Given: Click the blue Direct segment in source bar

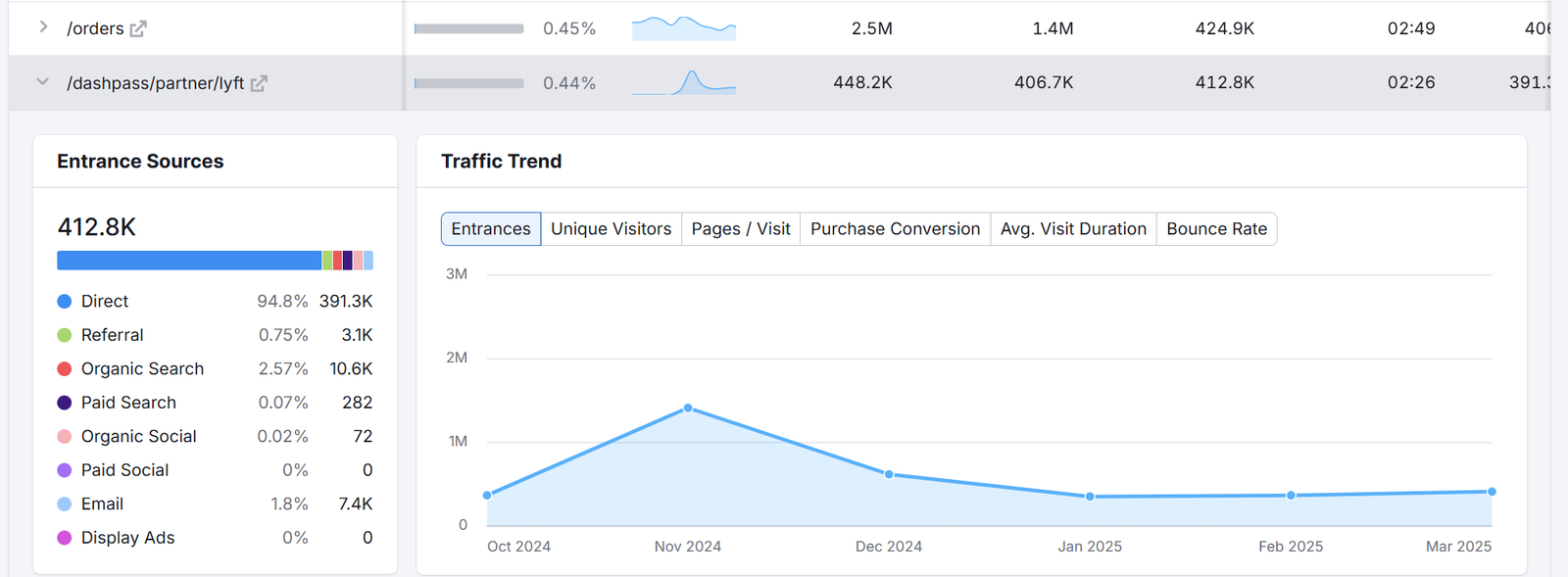Looking at the screenshot, I should pyautogui.click(x=189, y=261).
